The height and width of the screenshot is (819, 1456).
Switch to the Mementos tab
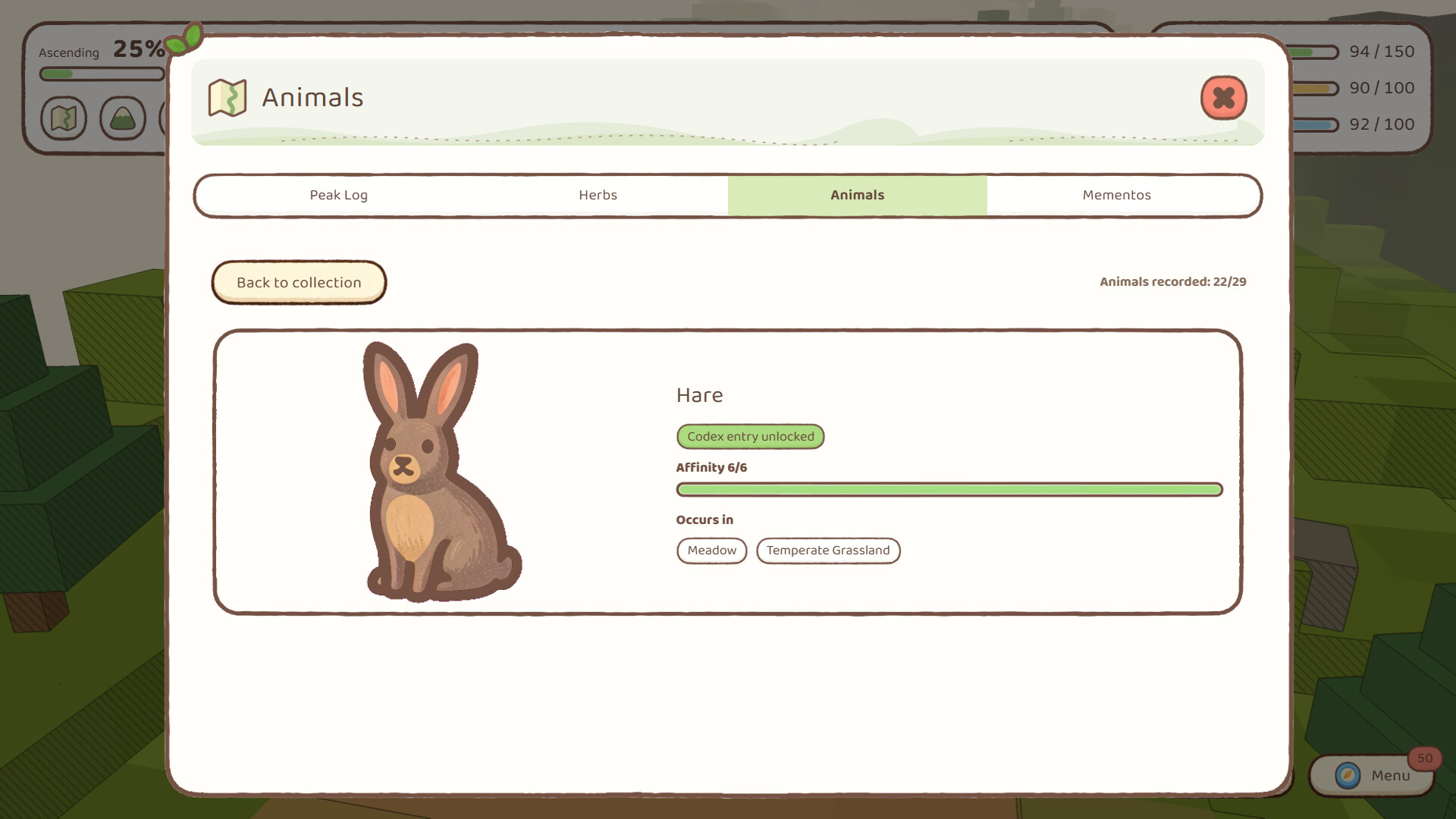(x=1116, y=195)
